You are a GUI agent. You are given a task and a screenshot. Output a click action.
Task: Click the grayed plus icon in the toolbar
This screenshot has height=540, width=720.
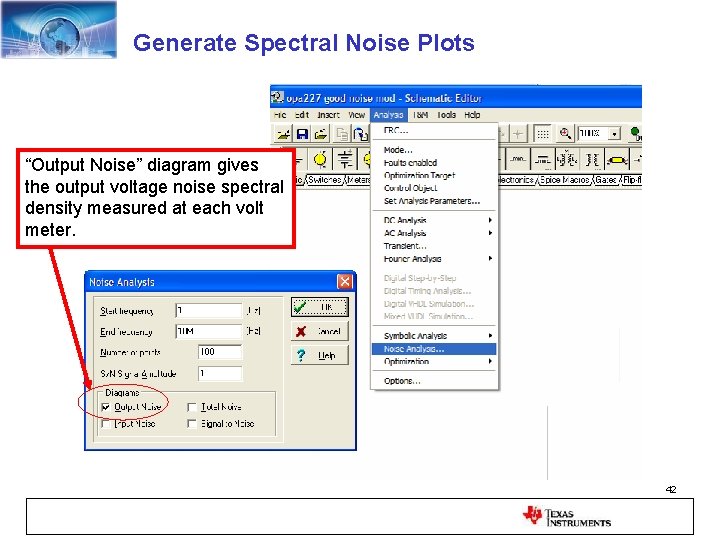point(518,134)
